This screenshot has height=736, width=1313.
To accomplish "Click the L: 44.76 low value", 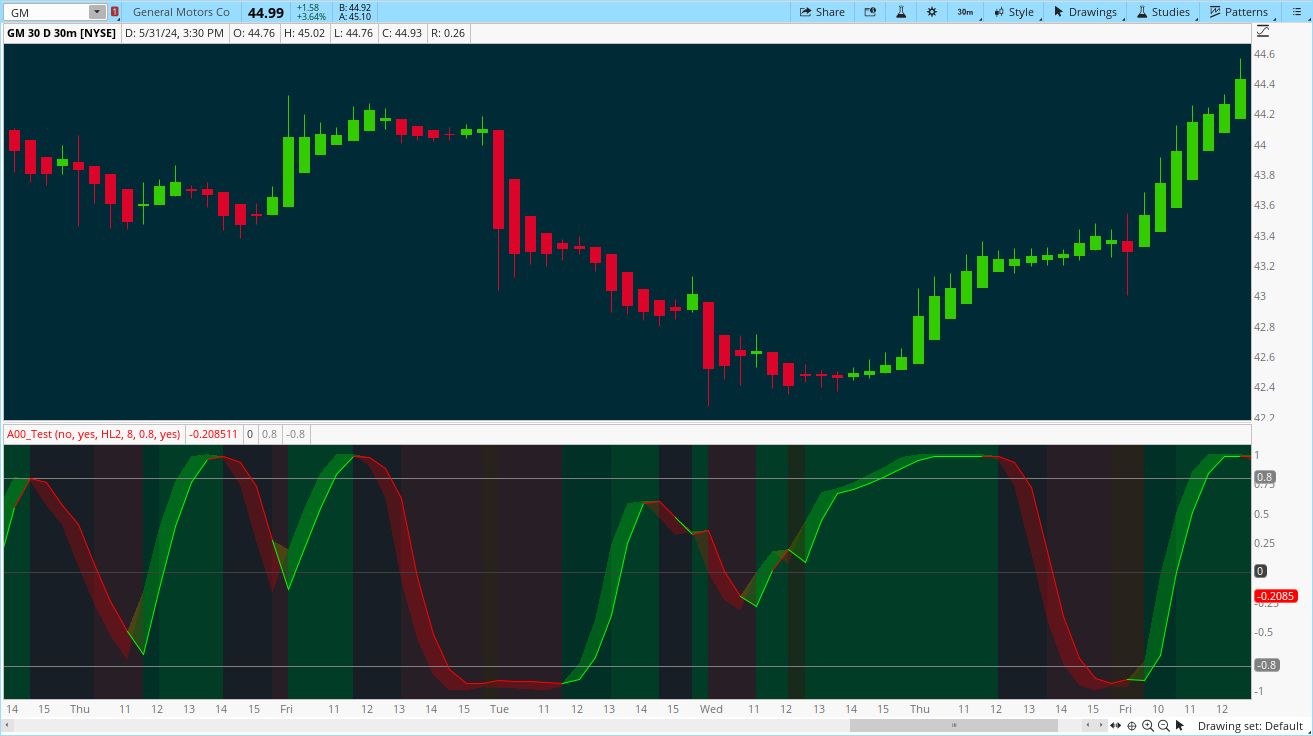I will (x=353, y=33).
